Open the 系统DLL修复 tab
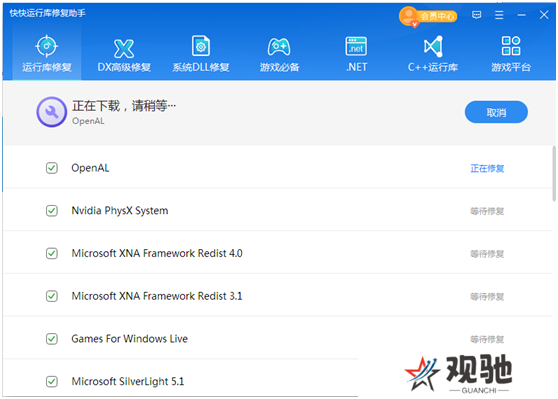 click(x=201, y=53)
